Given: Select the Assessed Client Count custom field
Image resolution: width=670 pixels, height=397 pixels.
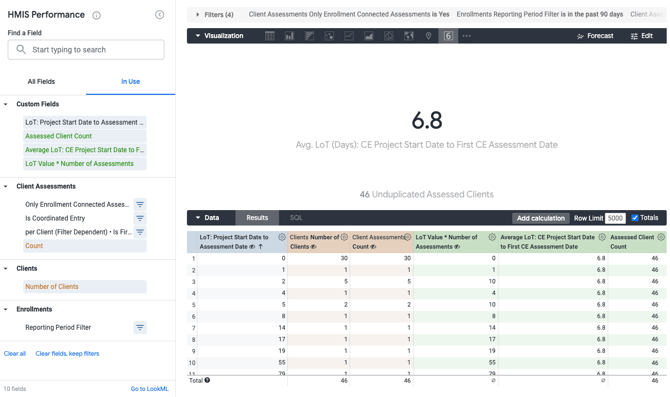Looking at the screenshot, I should pyautogui.click(x=85, y=136).
